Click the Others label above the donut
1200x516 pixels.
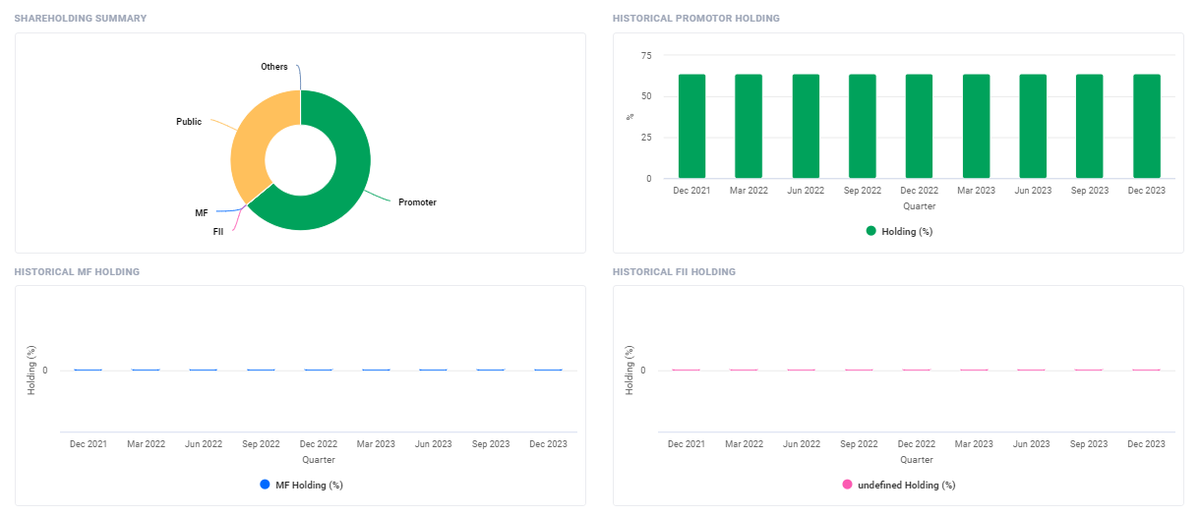pos(274,67)
